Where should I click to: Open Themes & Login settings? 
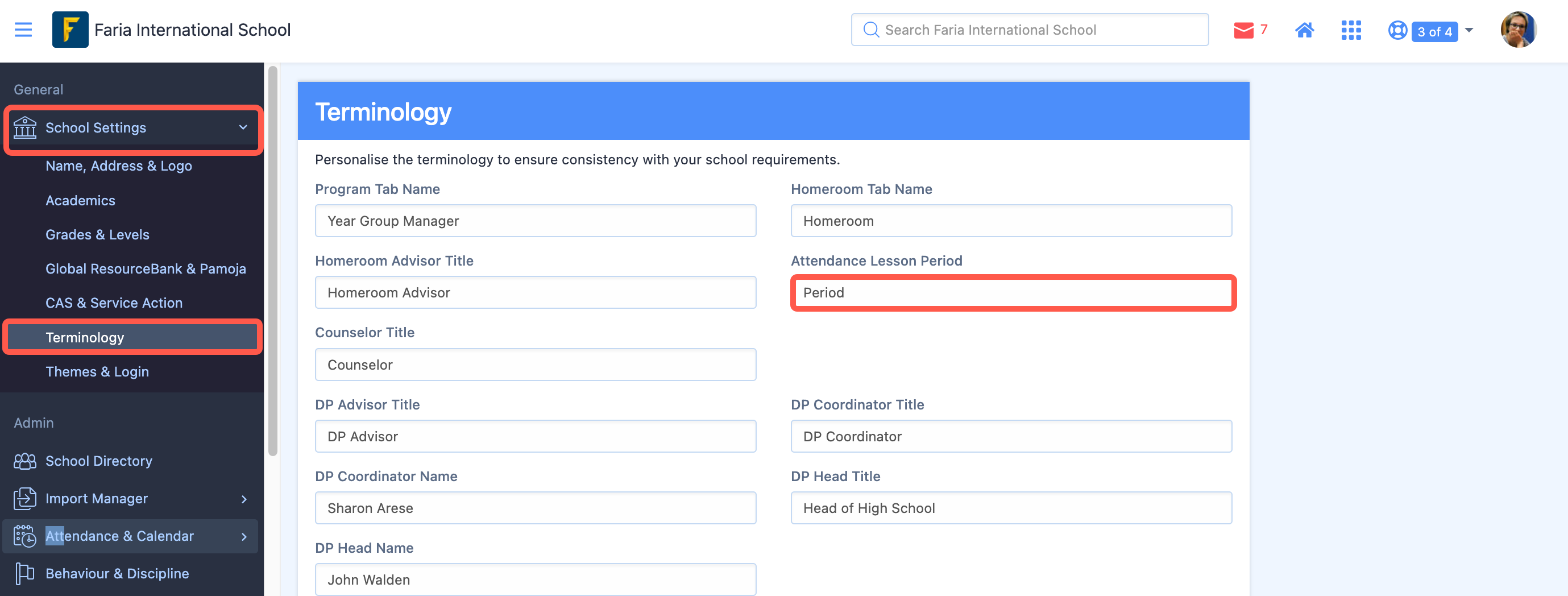(97, 371)
